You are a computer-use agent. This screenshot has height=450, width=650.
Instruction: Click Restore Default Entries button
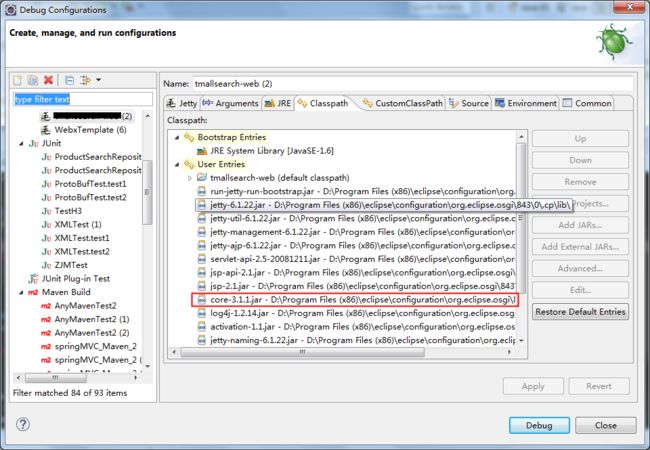click(580, 312)
